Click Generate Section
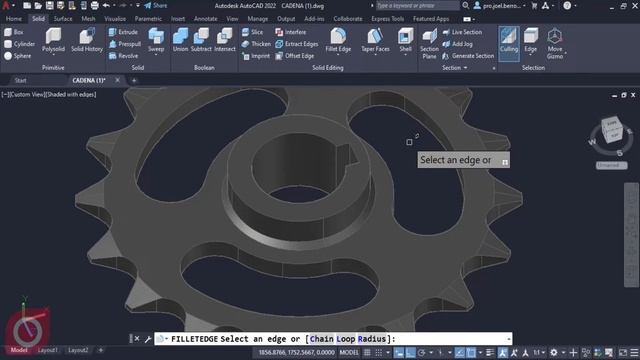 point(468,56)
